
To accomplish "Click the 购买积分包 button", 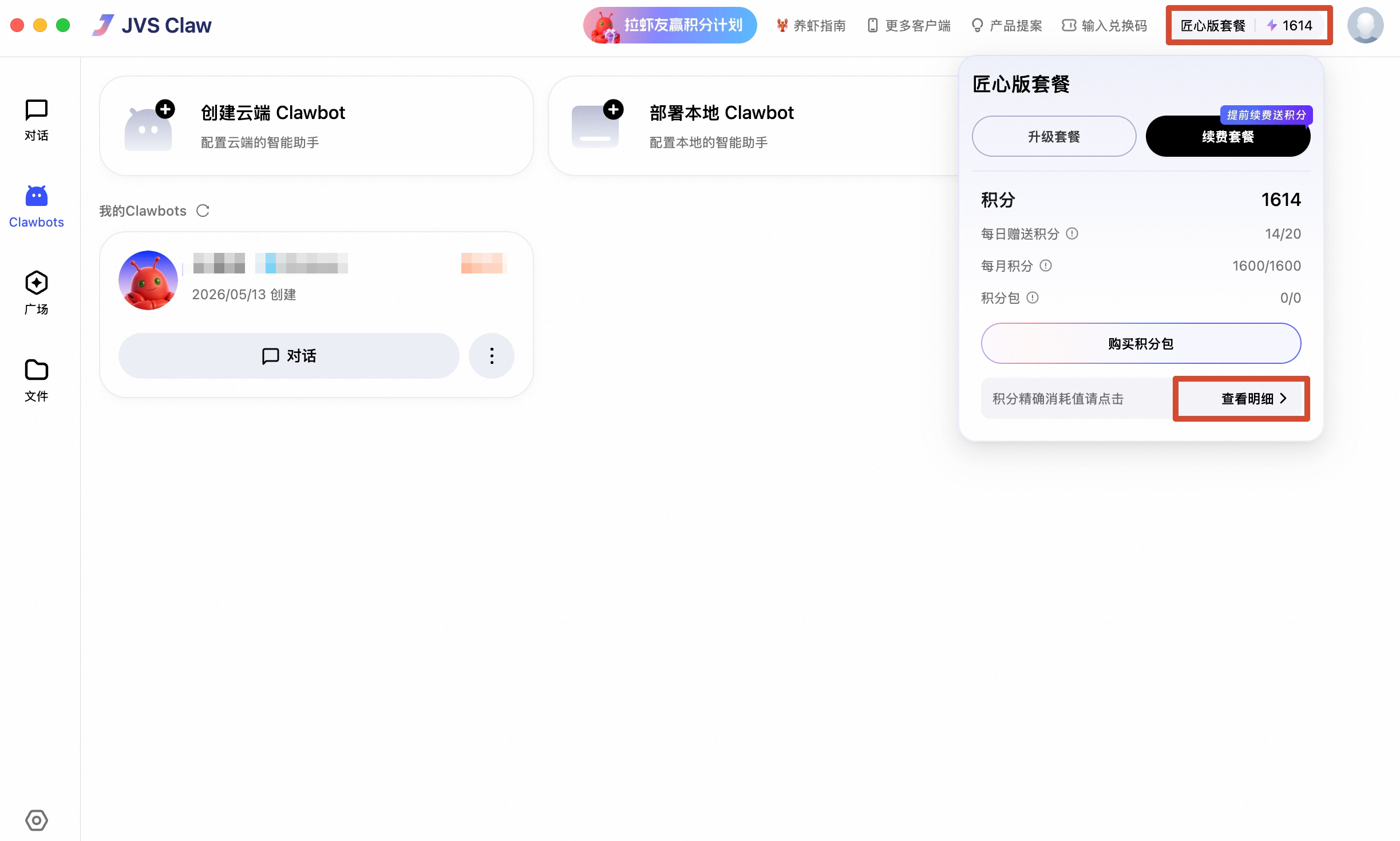I will click(x=1141, y=343).
